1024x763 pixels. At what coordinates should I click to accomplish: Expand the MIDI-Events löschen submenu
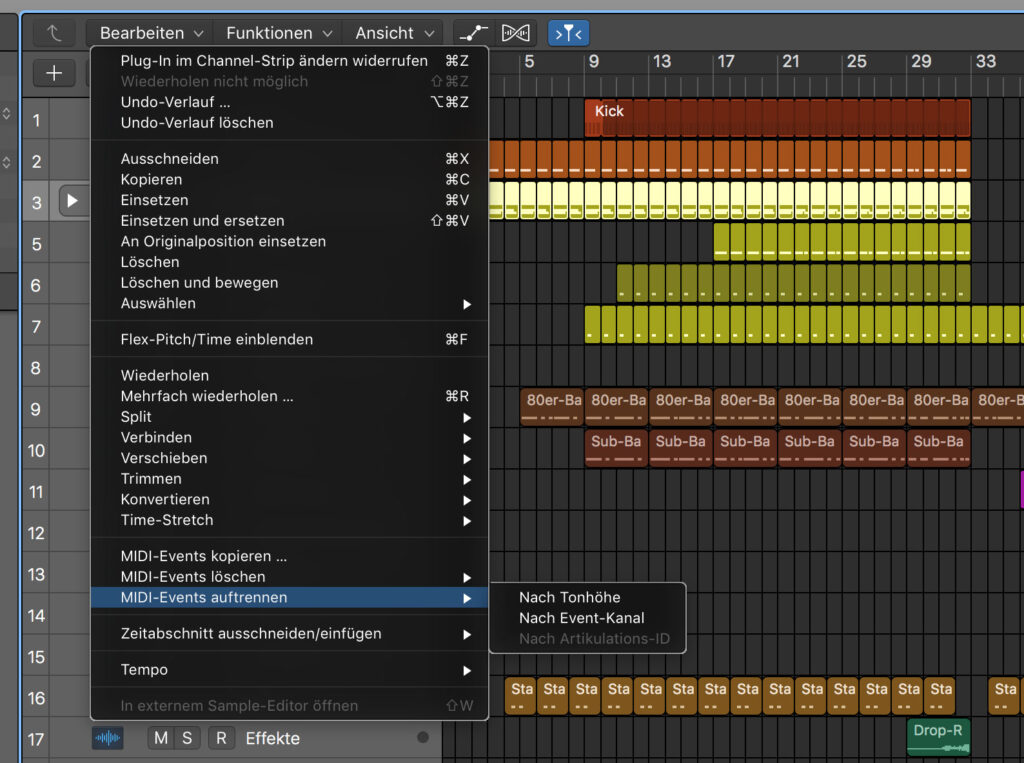click(289, 577)
